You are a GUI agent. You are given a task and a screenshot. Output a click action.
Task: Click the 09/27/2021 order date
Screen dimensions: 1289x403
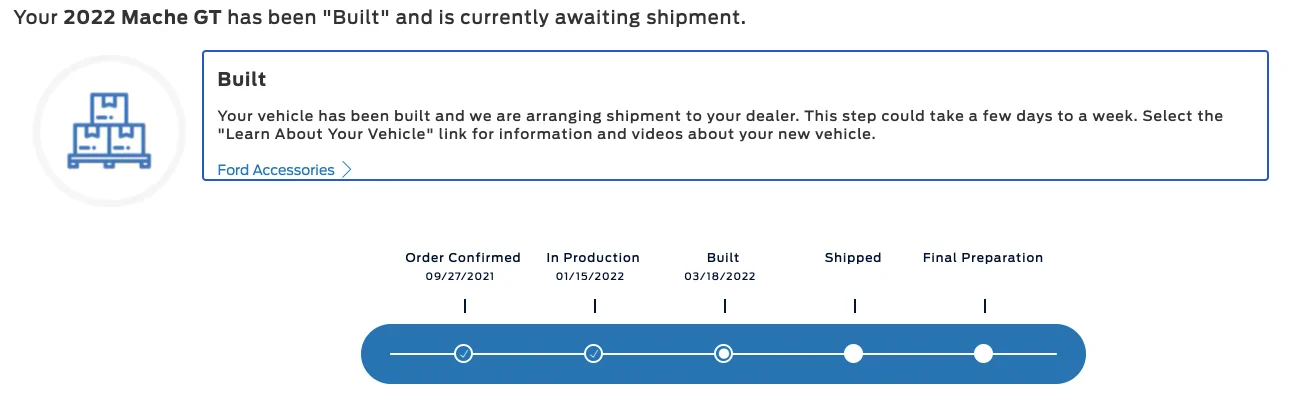[x=460, y=276]
